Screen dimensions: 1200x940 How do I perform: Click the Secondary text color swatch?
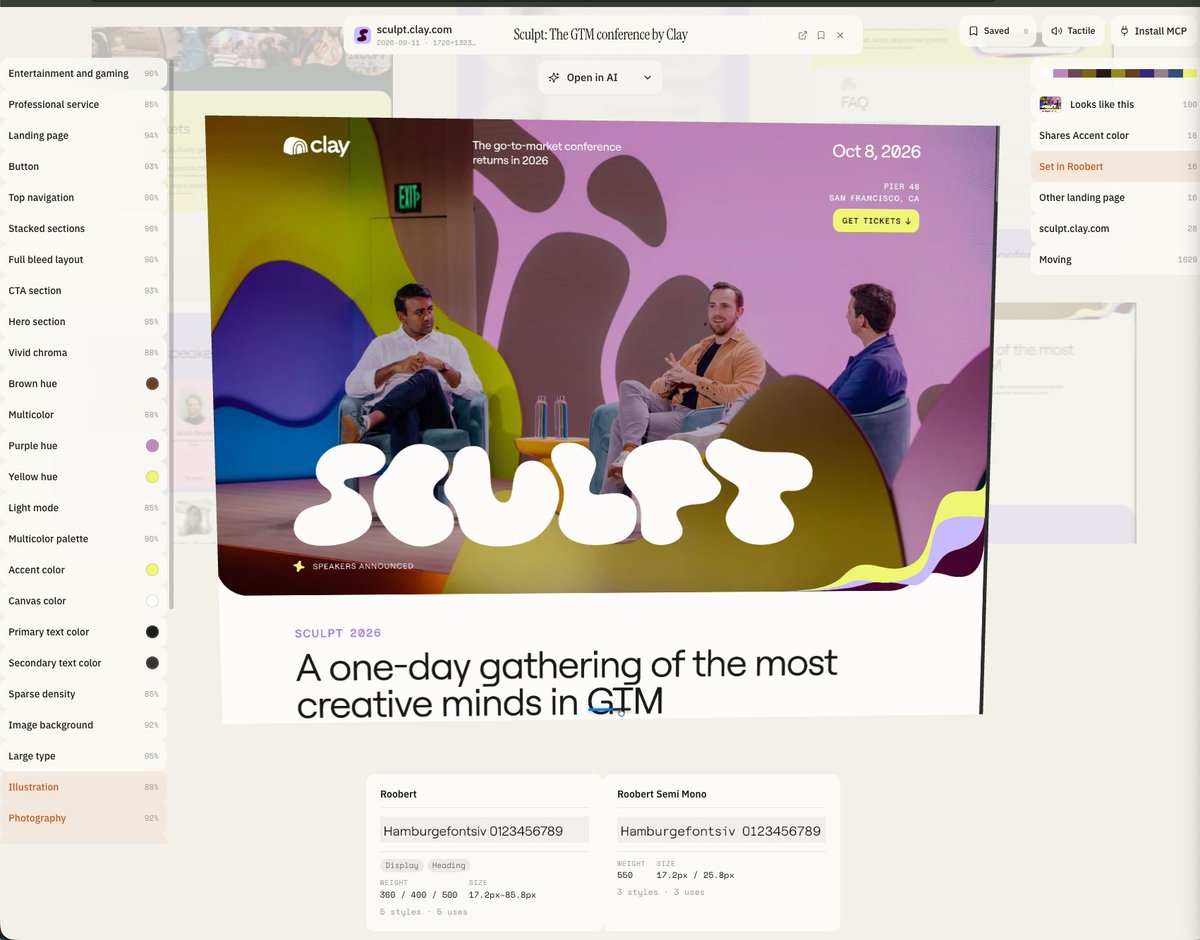click(x=152, y=663)
